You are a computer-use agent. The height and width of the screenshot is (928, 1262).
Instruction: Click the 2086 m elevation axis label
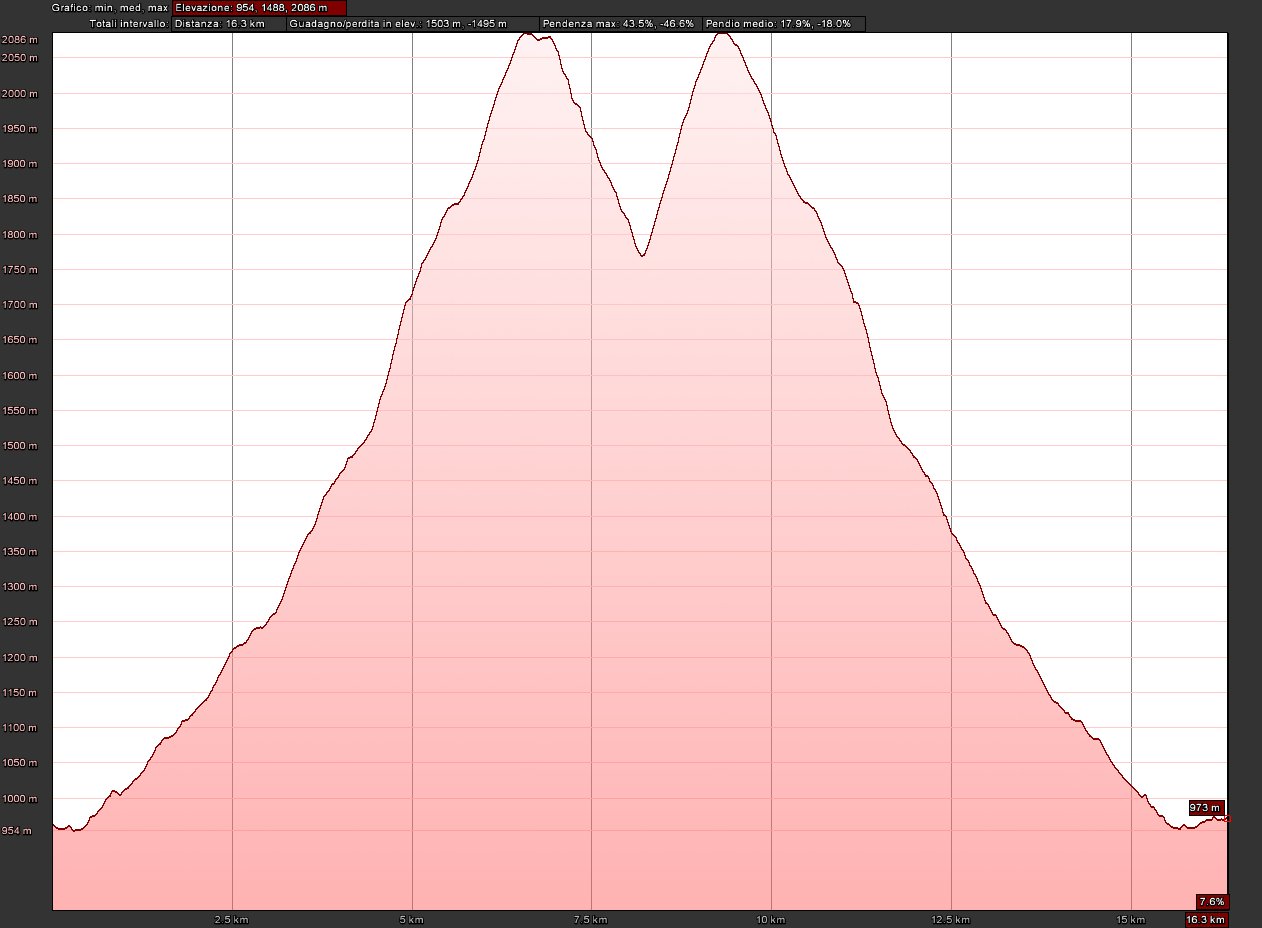(20, 40)
